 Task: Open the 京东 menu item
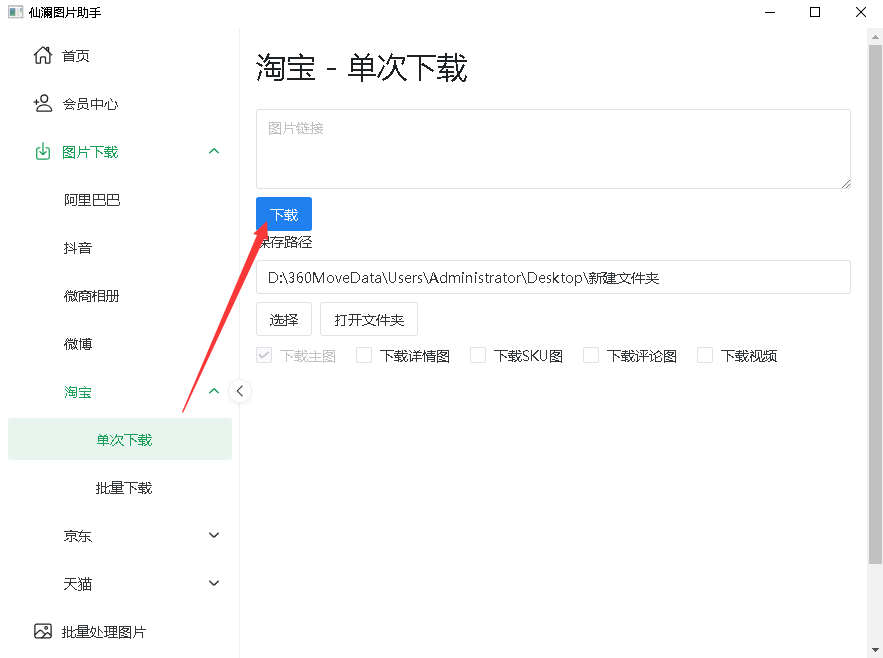[120, 536]
